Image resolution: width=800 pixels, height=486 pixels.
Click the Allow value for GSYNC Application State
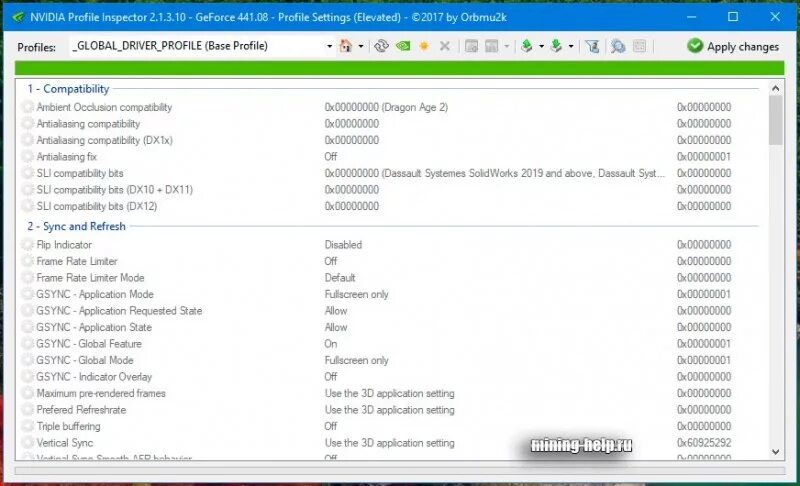tap(336, 327)
